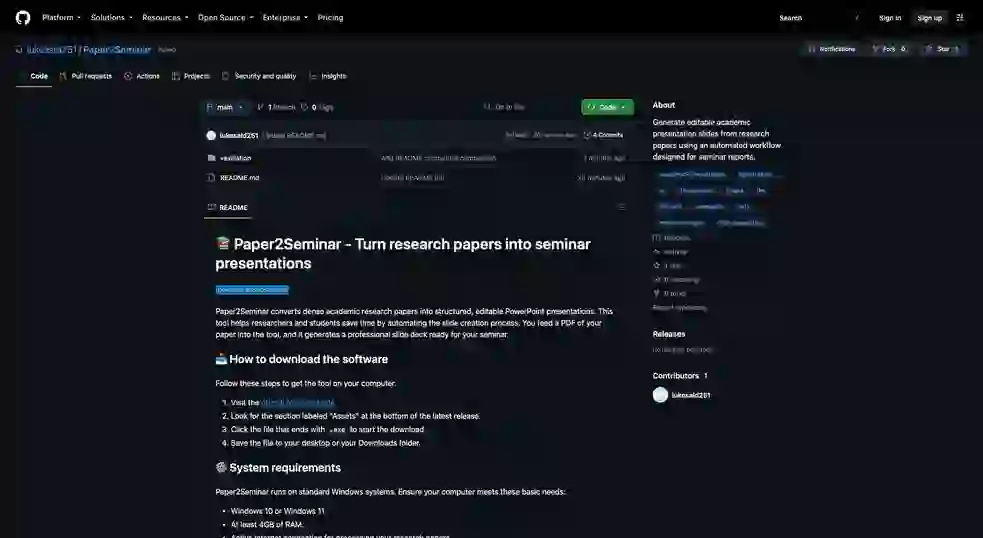Image resolution: width=983 pixels, height=538 pixels.
Task: Open the README.md file
Action: 239,178
